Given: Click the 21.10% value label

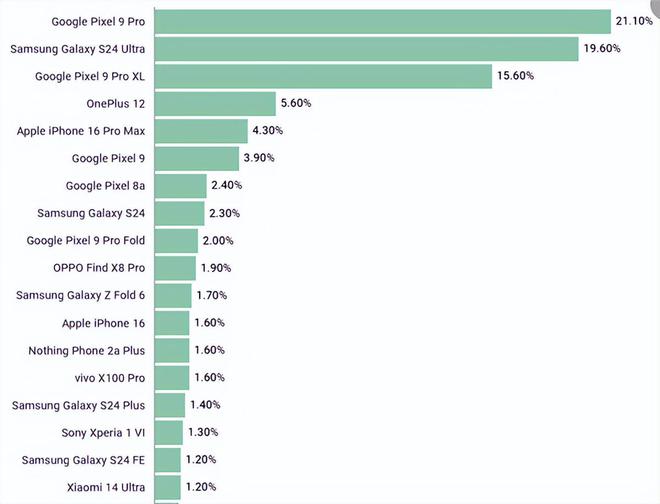Looking at the screenshot, I should [634, 21].
